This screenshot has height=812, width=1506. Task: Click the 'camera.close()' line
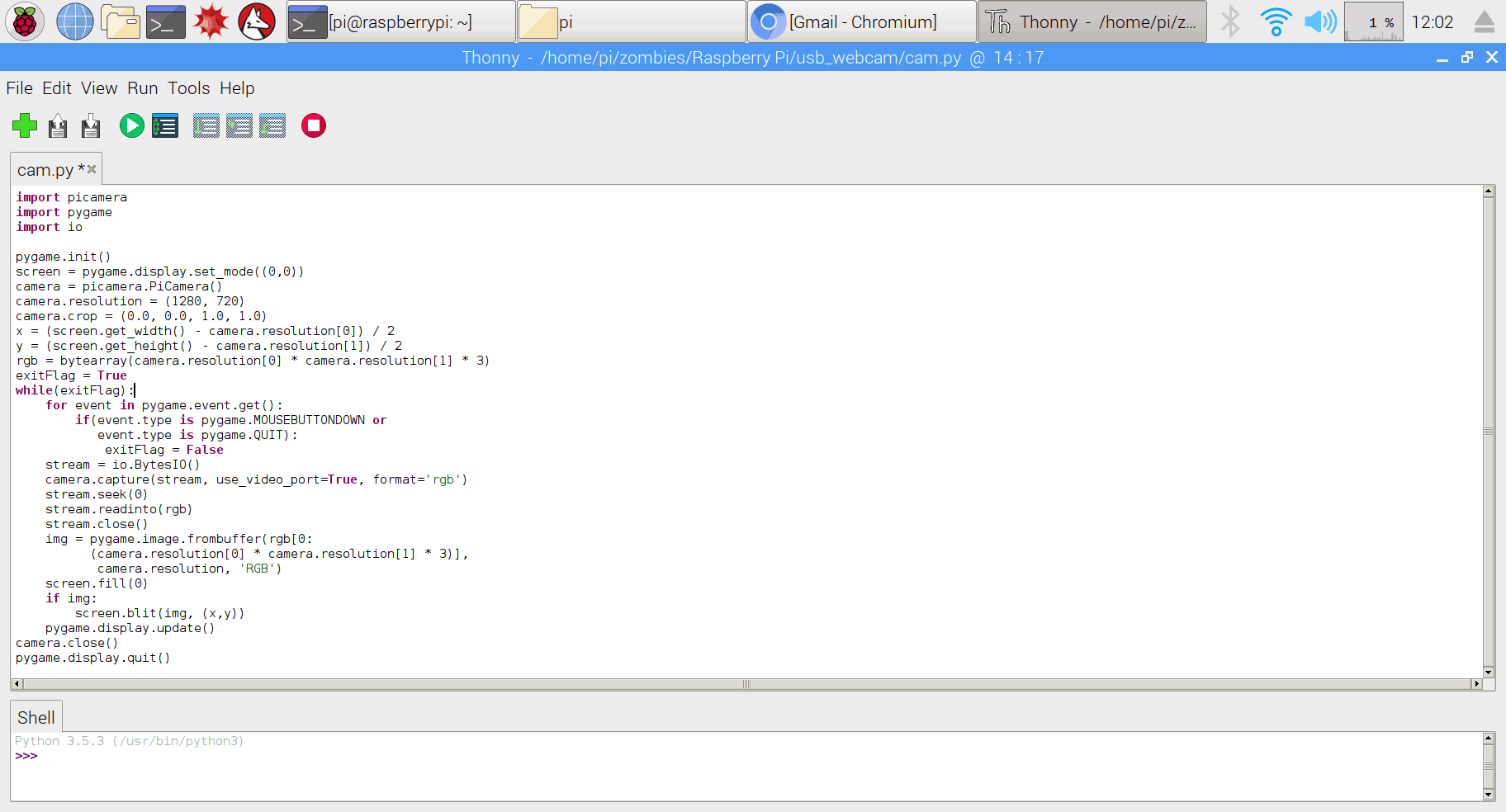coord(67,643)
